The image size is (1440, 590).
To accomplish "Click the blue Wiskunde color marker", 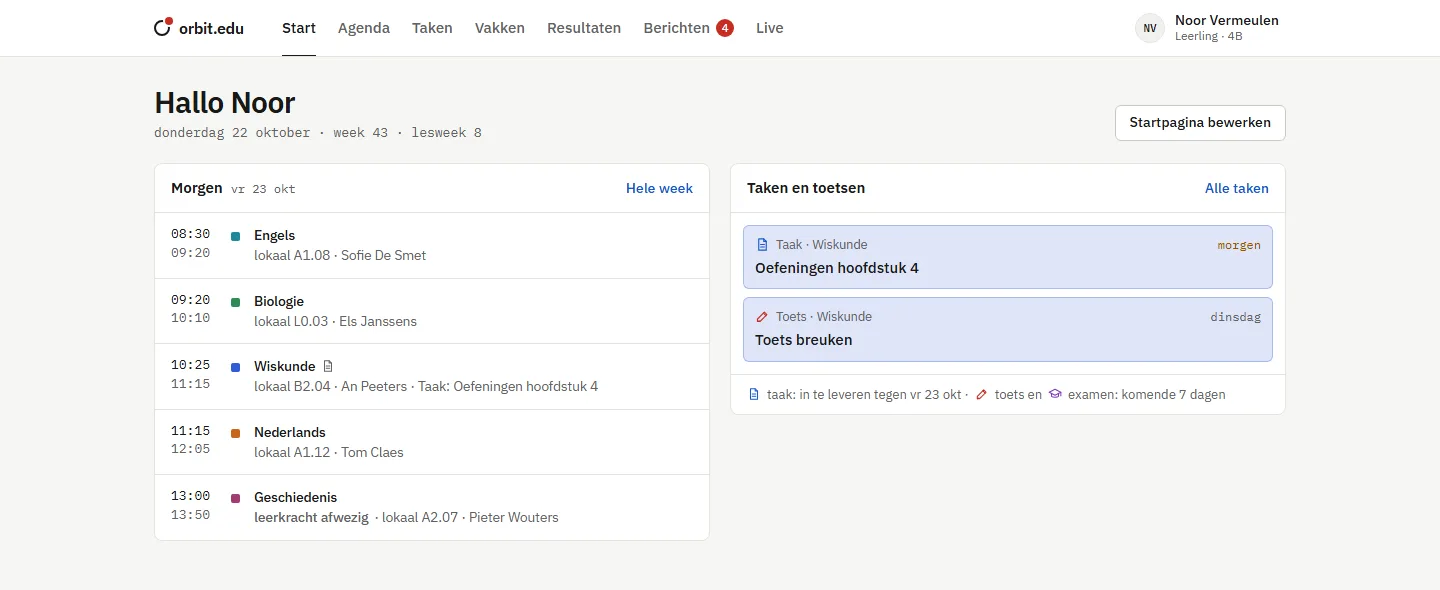I will 236,368.
